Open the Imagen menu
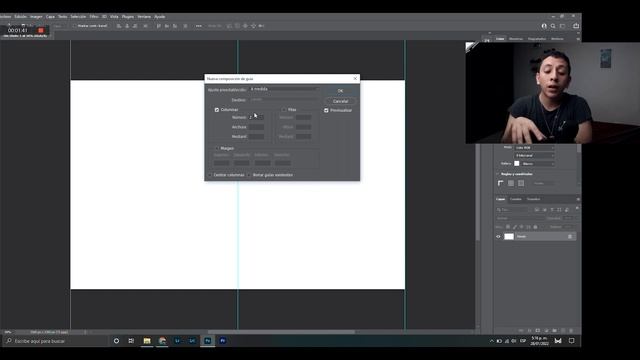Viewport: 640px width, 360px height. click(x=36, y=17)
